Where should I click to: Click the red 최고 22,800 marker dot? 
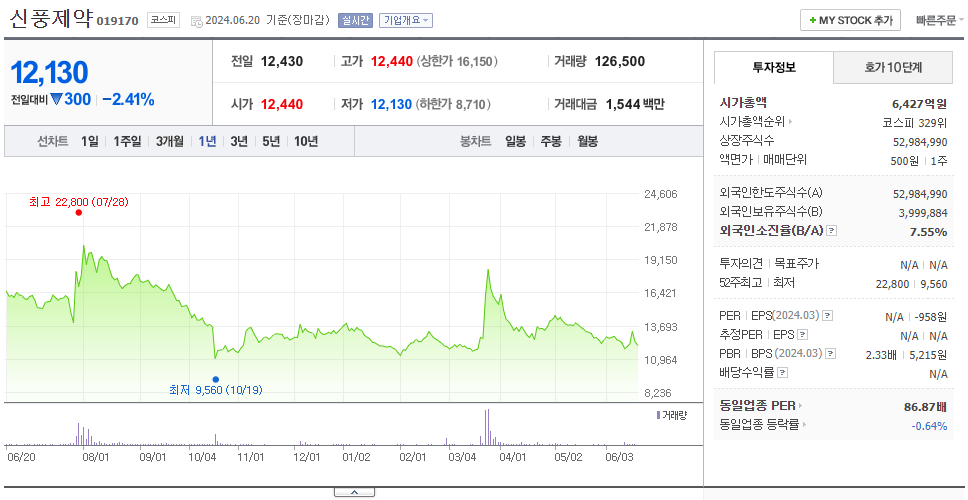[78, 213]
